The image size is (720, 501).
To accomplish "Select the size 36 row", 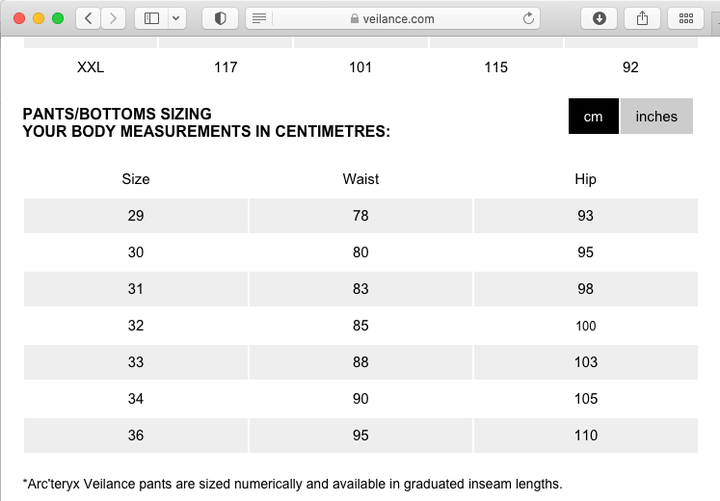I will pyautogui.click(x=360, y=435).
